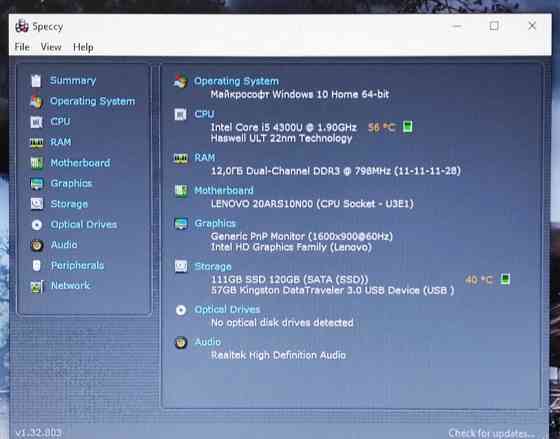Click the 111GB SSD 120GB storage line
The height and width of the screenshot is (439, 560).
point(290,279)
